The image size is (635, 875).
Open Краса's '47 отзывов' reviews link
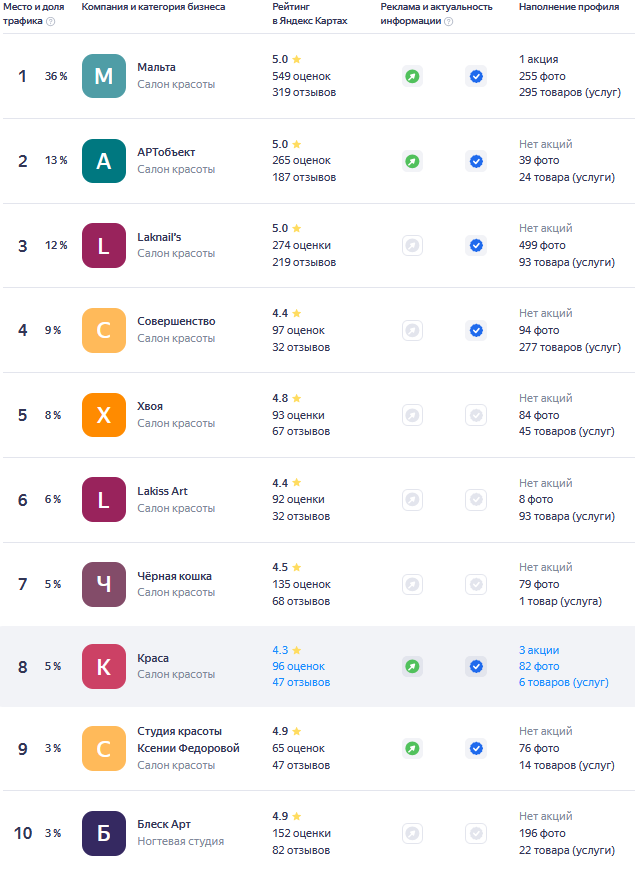pos(301,682)
